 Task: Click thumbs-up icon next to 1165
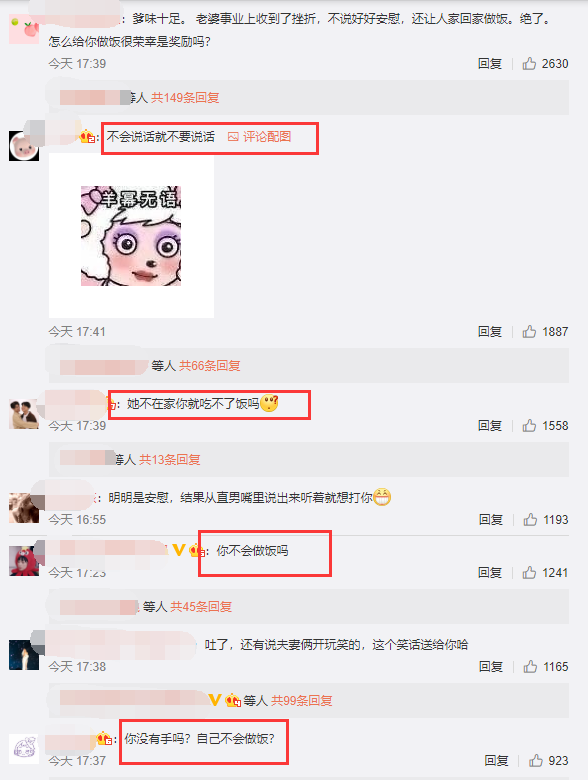tap(530, 666)
